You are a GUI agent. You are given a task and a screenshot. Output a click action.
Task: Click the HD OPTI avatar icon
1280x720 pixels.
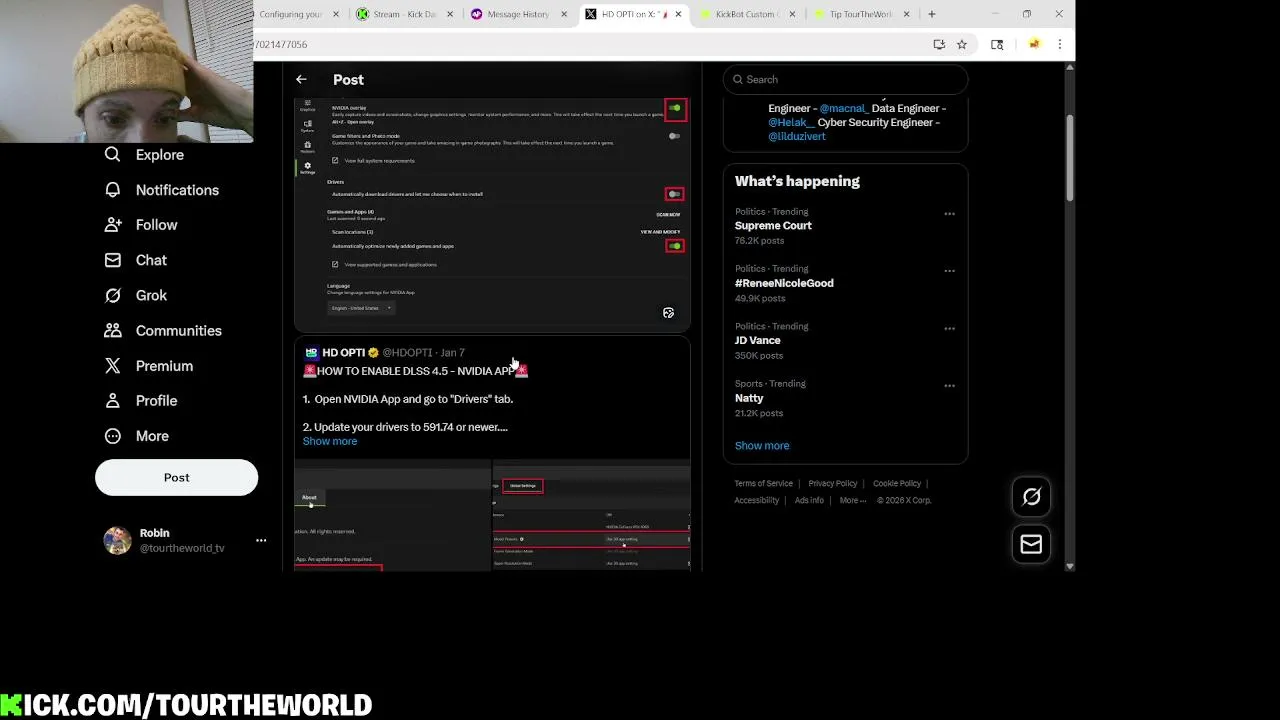click(311, 352)
